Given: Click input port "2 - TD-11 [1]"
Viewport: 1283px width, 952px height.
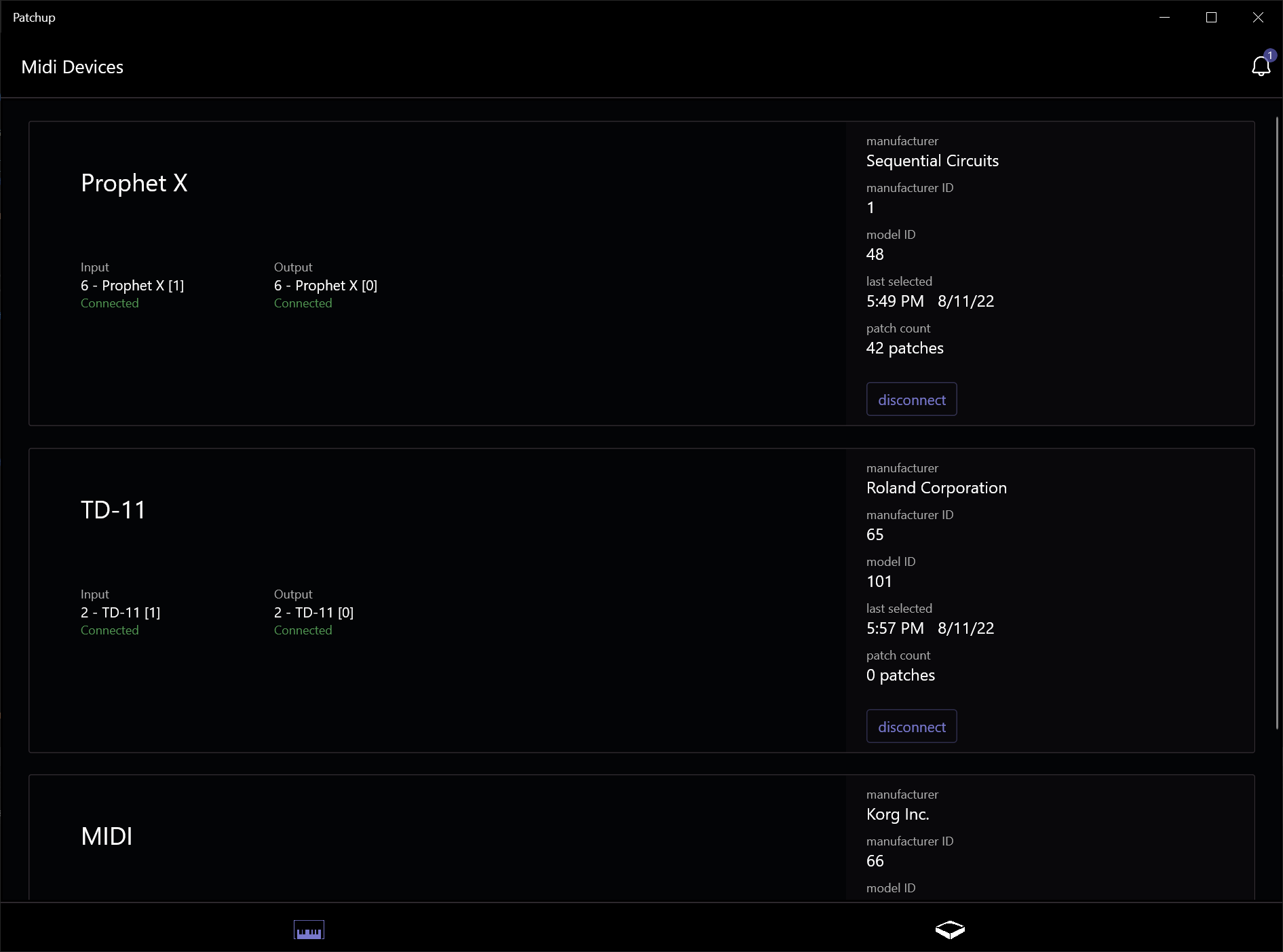Looking at the screenshot, I should [x=121, y=613].
